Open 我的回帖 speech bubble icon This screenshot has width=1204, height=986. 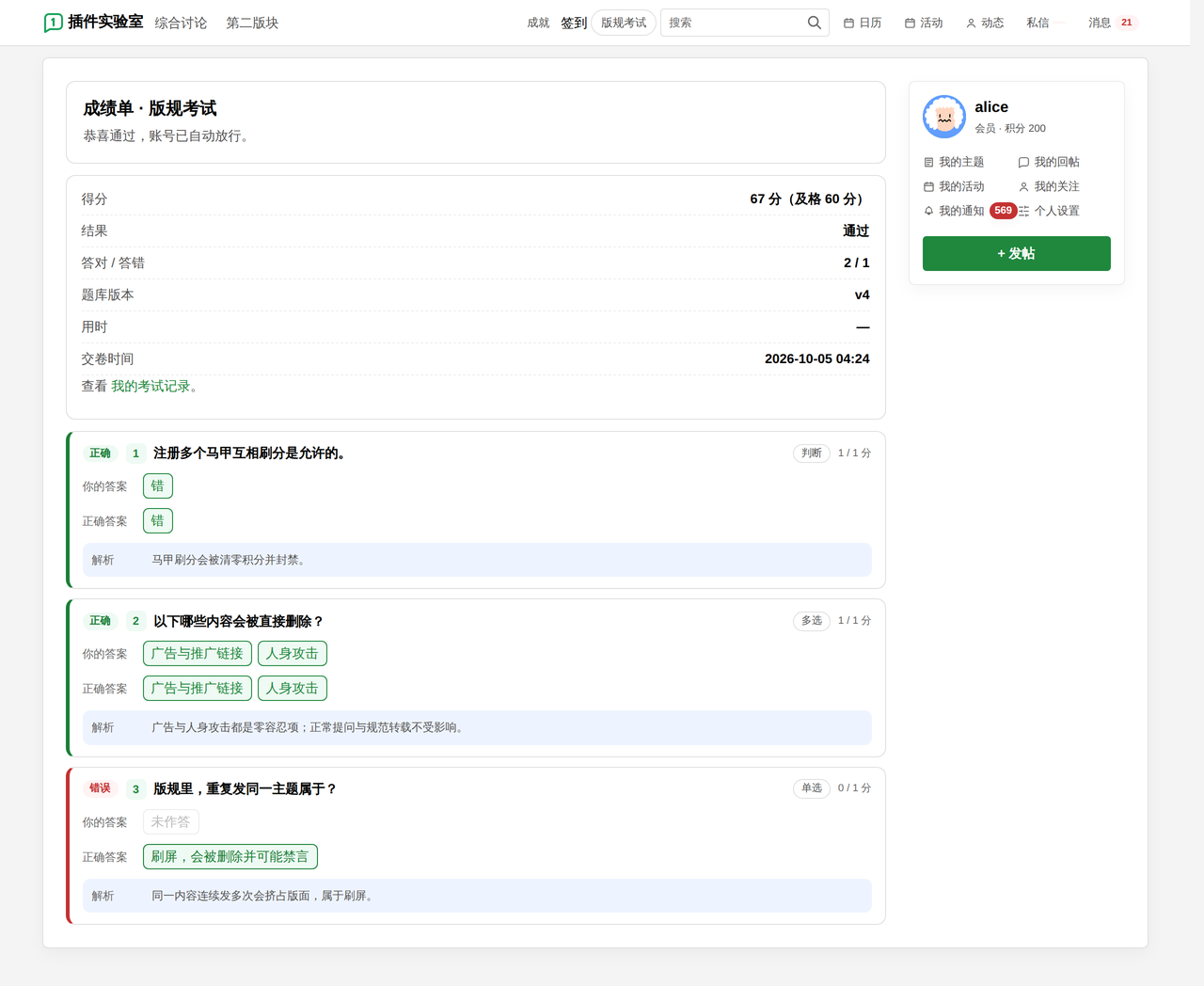[x=1023, y=163]
